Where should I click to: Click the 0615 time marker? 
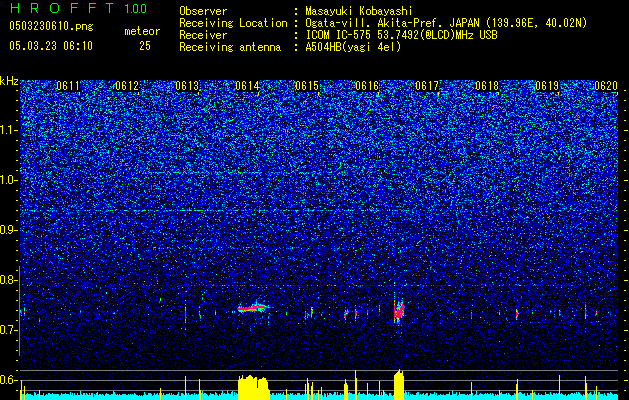pos(307,86)
